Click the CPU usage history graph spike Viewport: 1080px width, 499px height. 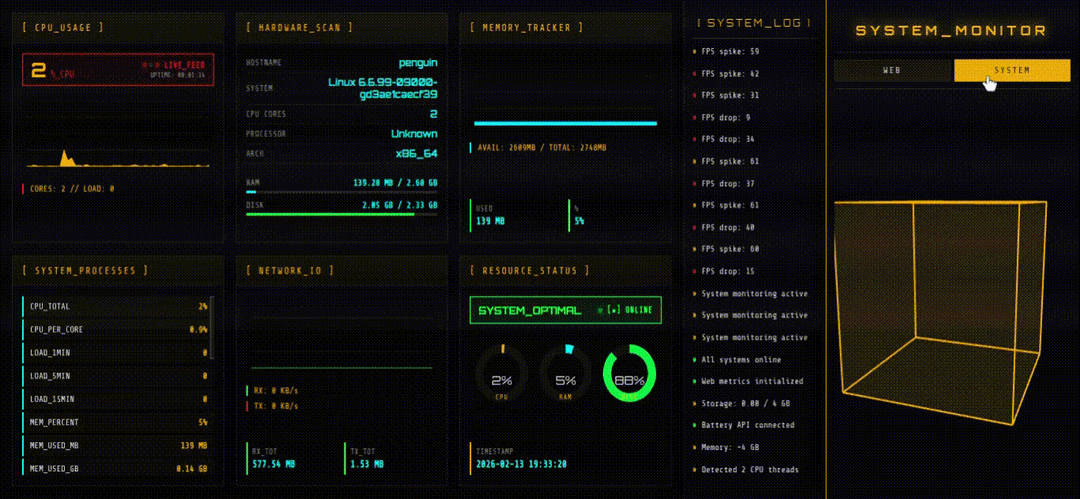pyautogui.click(x=66, y=157)
